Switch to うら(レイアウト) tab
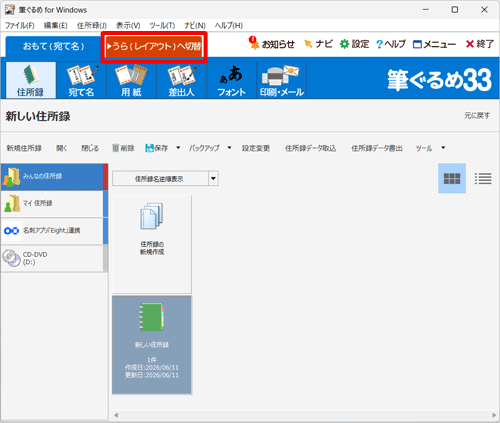 154,46
